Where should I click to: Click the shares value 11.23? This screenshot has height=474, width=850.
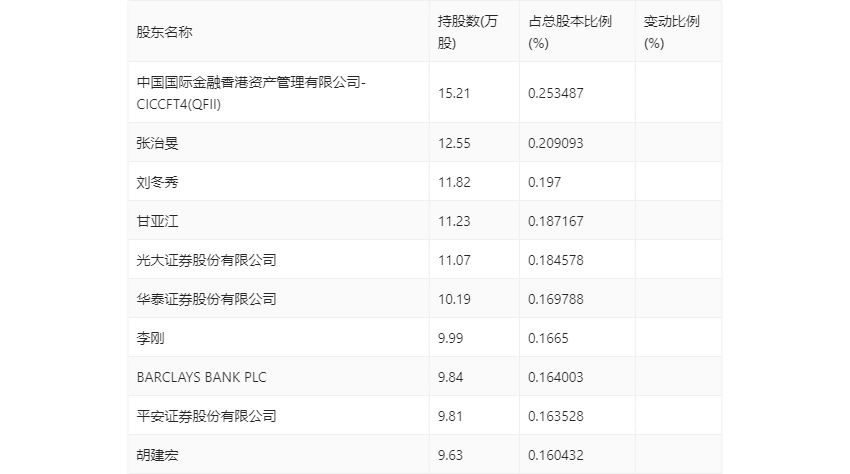(454, 221)
